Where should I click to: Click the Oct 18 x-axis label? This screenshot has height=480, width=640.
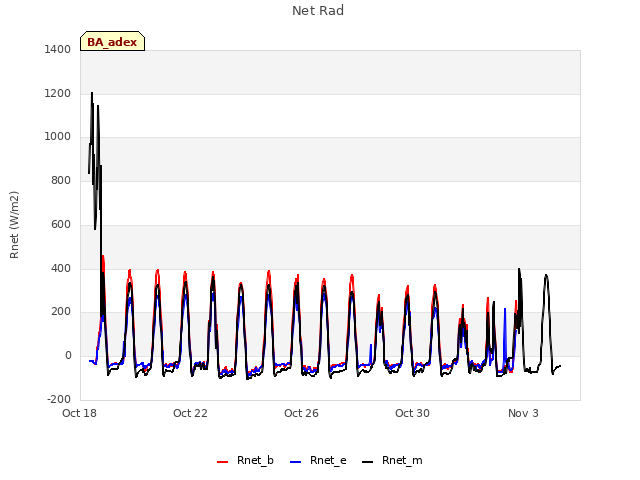pyautogui.click(x=80, y=413)
